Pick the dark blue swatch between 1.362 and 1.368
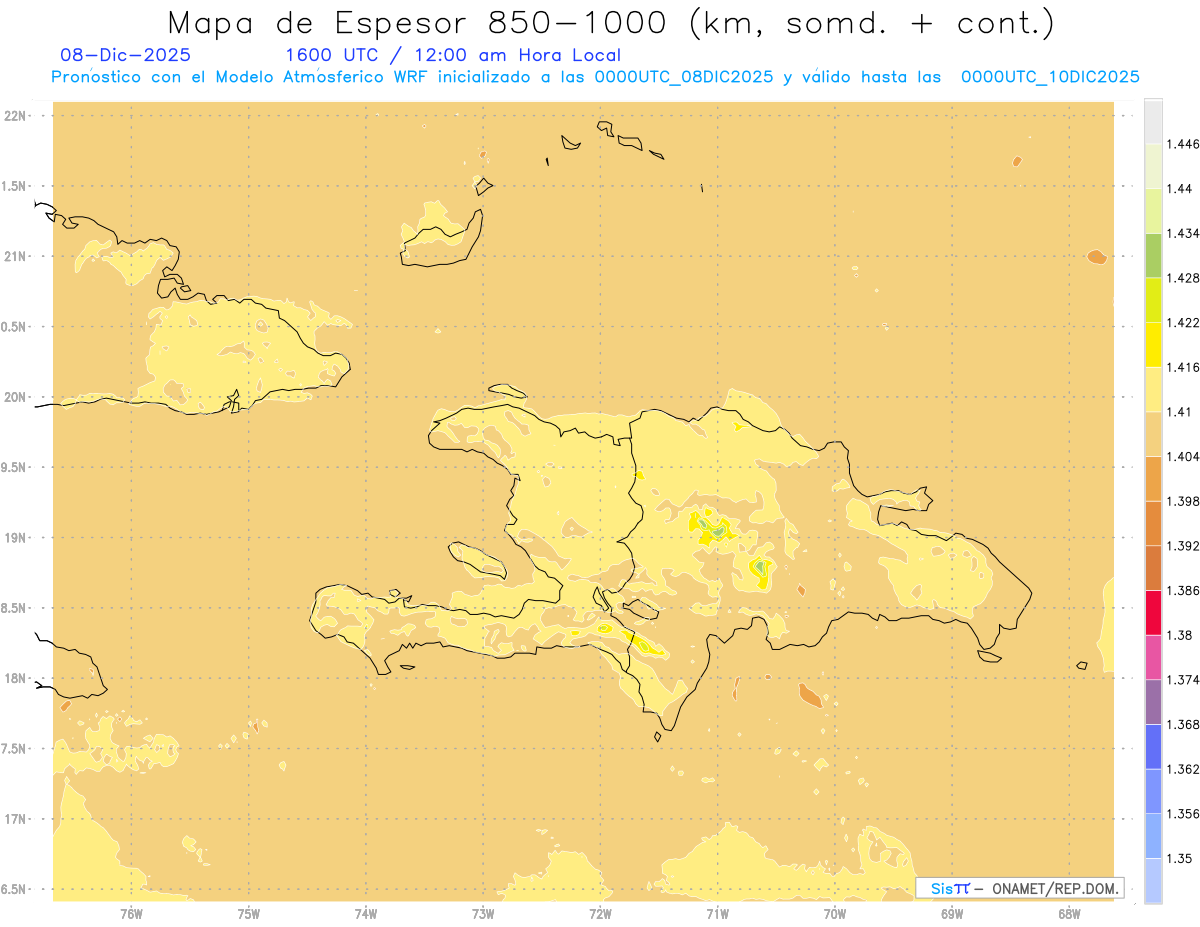 click(1153, 746)
